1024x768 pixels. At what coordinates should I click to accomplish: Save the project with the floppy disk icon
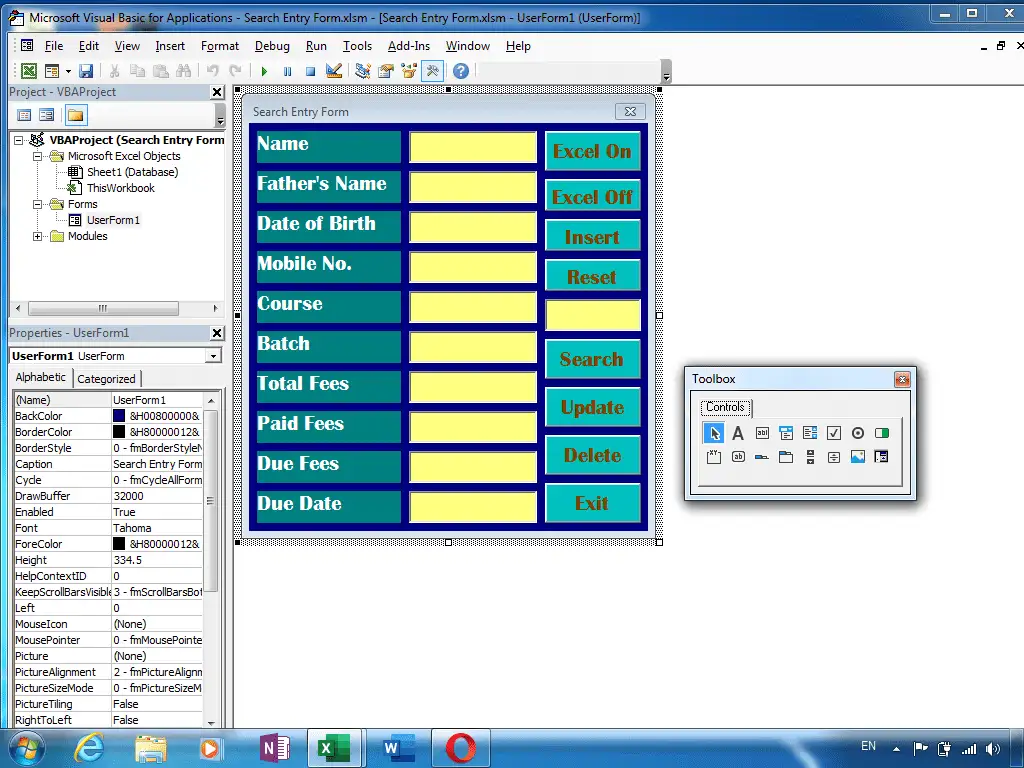86,71
